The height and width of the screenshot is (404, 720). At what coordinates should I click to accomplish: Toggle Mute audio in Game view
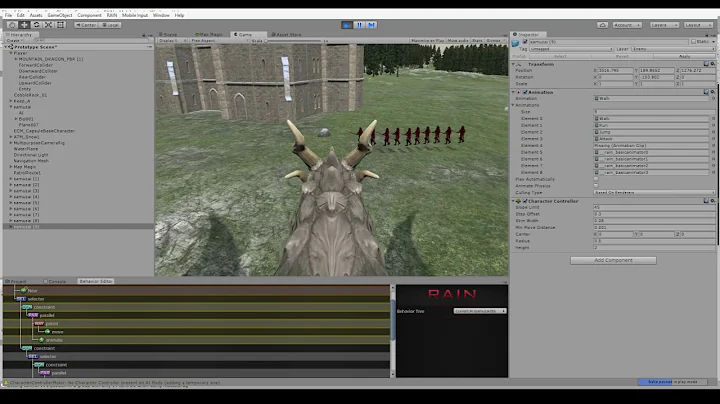pos(458,40)
